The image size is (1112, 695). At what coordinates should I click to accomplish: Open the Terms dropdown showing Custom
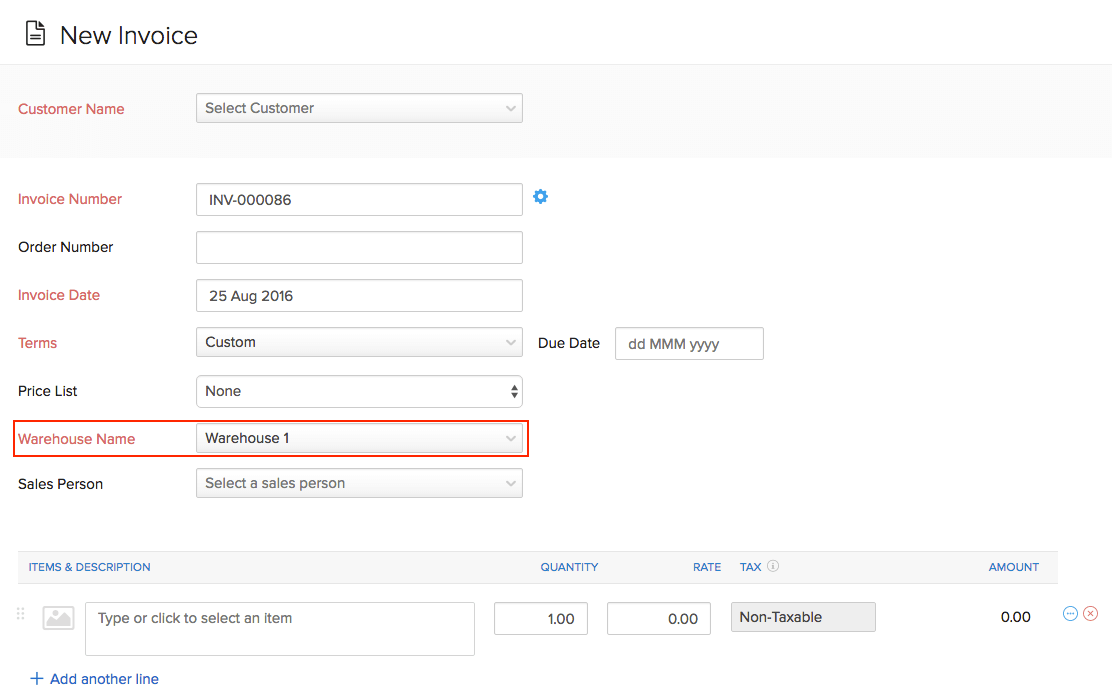pos(360,342)
